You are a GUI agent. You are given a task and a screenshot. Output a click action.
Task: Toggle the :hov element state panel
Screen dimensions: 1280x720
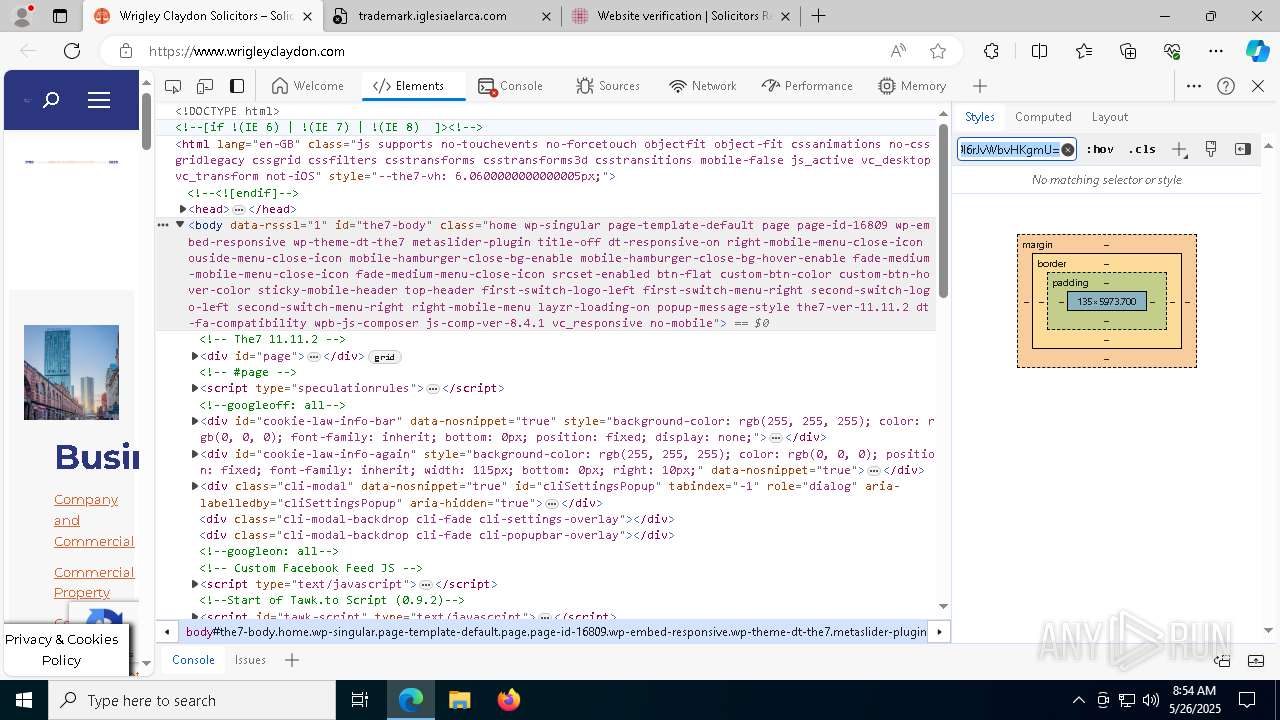coord(1100,150)
